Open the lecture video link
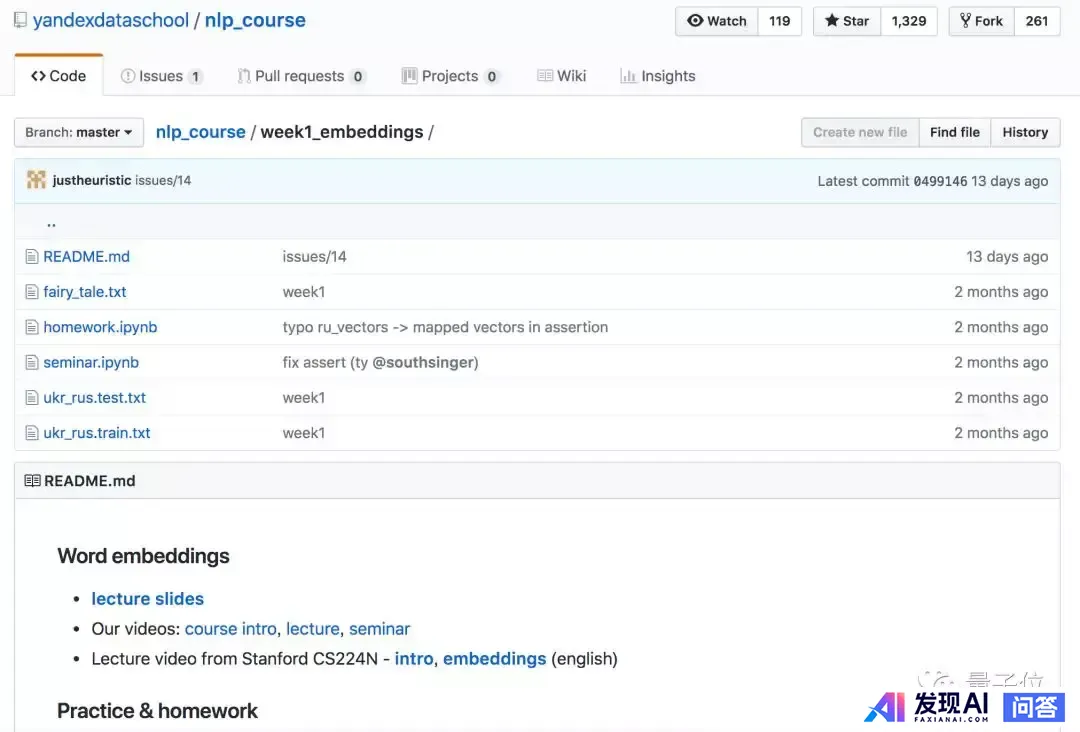 313,629
